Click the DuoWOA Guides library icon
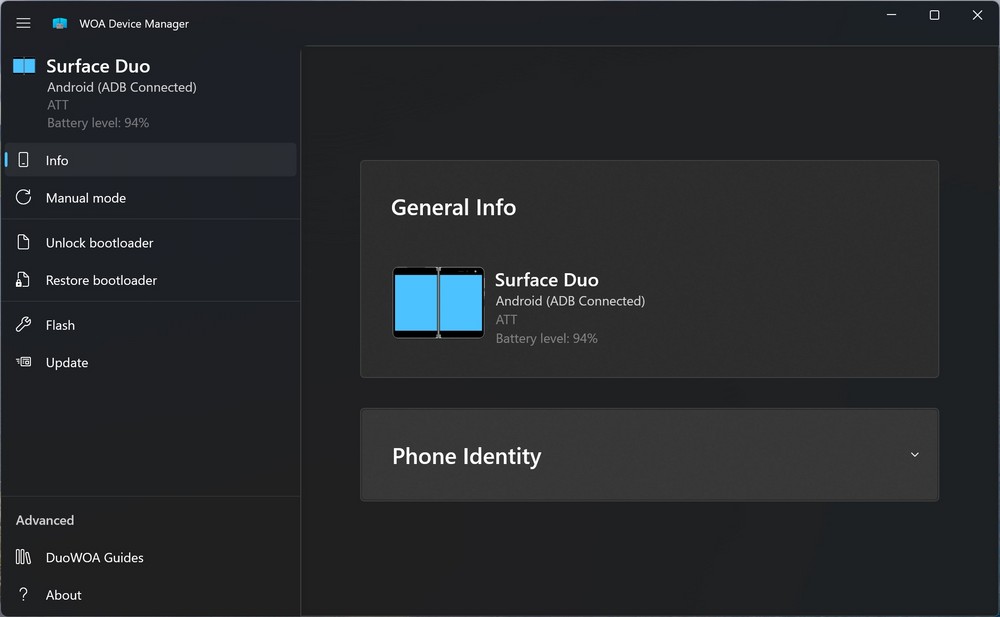1000x617 pixels. coord(24,557)
